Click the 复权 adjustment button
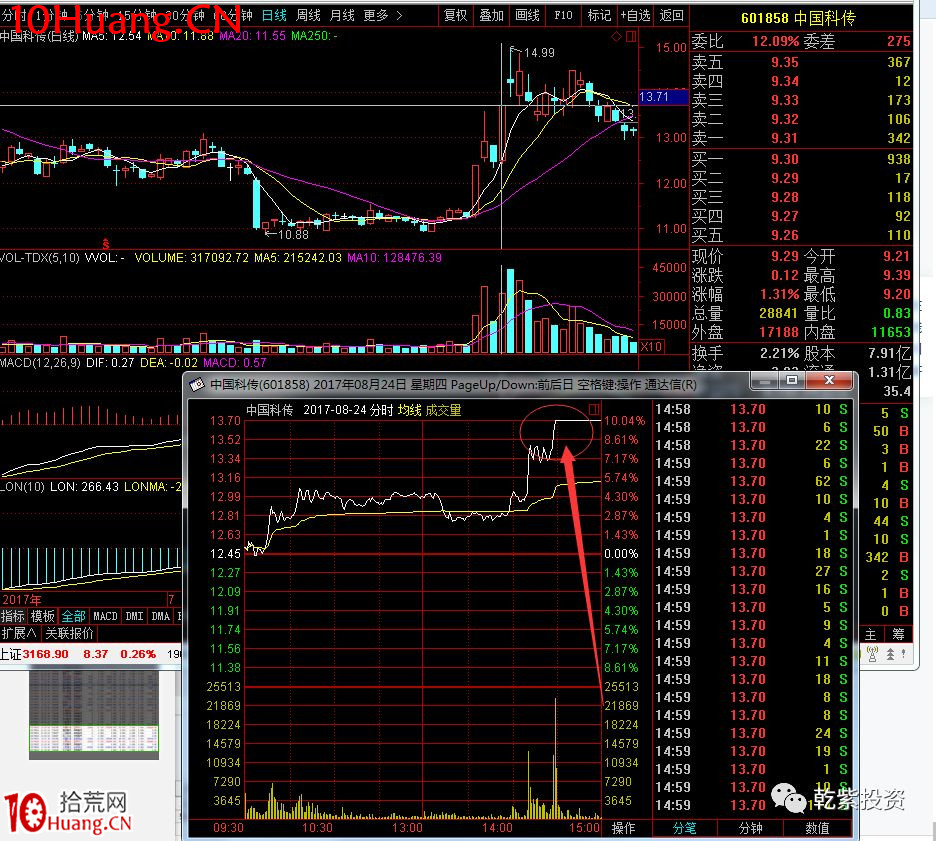Viewport: 936px width, 841px height. coord(455,16)
